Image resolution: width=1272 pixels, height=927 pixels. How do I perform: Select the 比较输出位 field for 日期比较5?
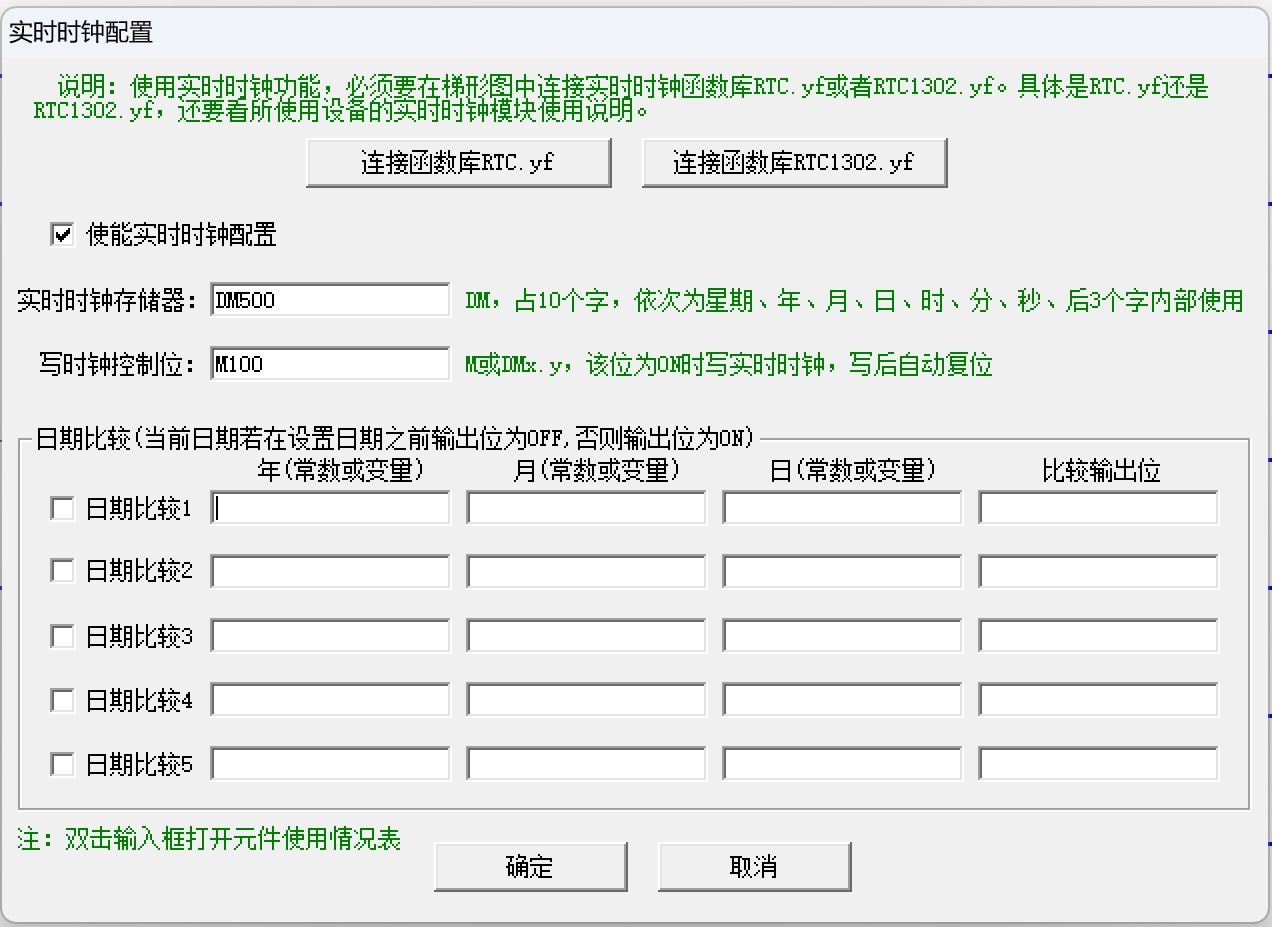(1098, 764)
